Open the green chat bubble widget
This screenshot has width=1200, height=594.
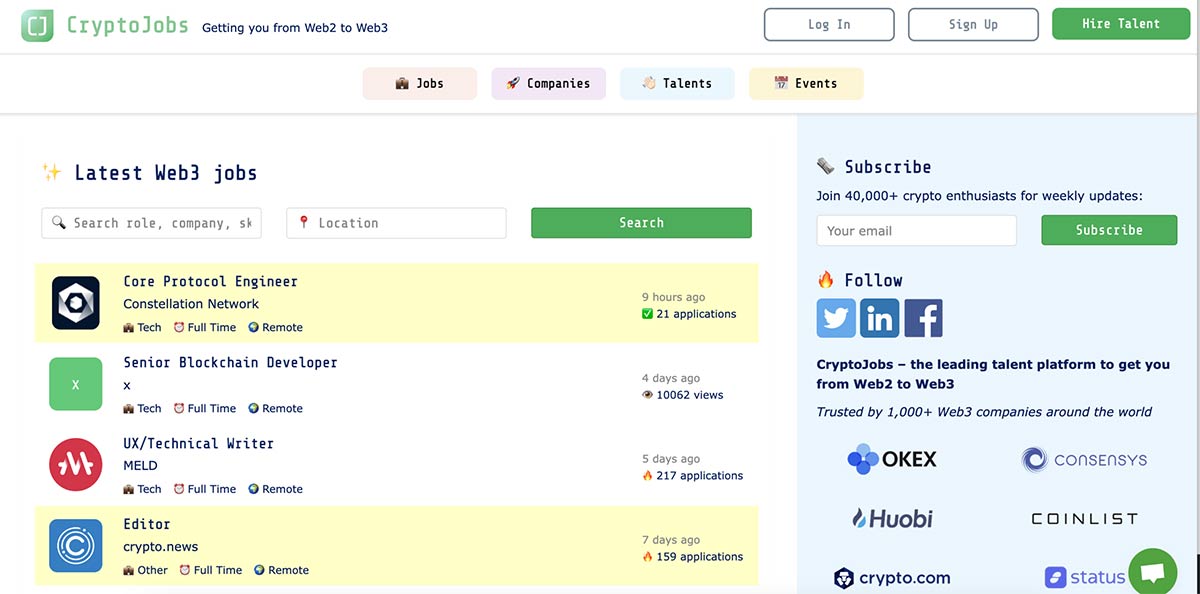point(1153,573)
